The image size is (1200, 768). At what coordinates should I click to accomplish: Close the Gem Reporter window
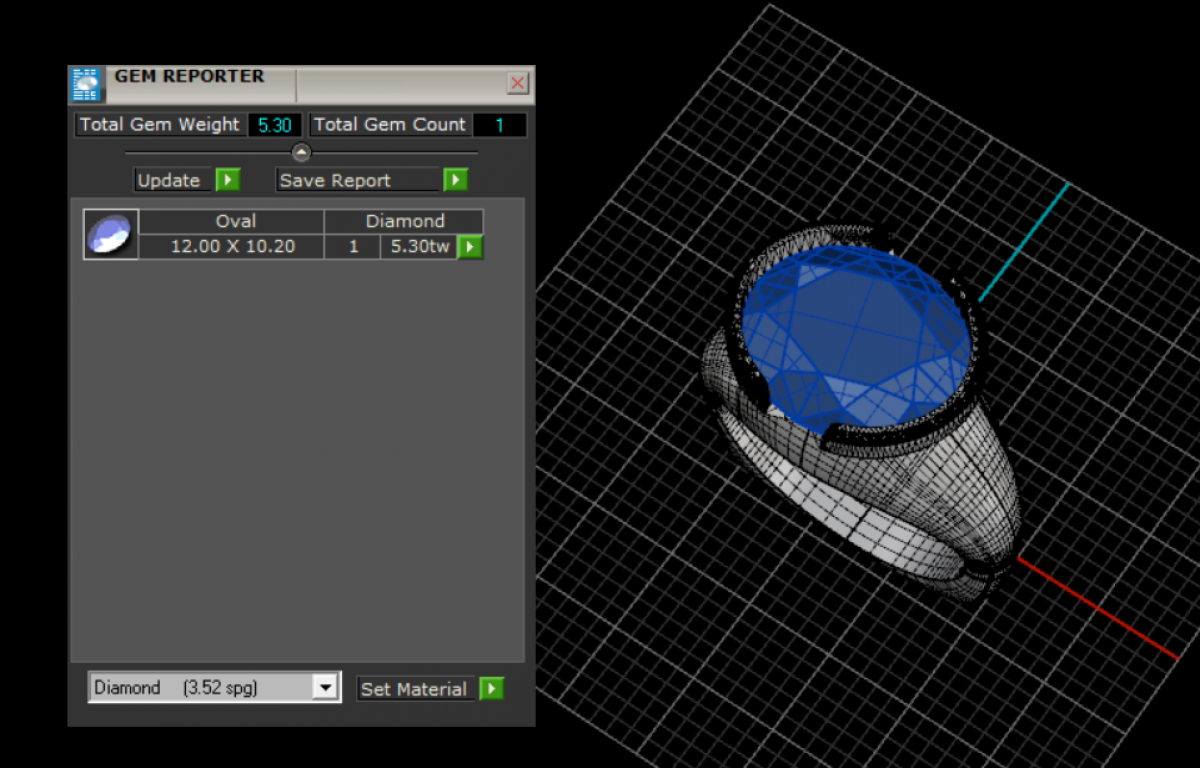coord(518,83)
